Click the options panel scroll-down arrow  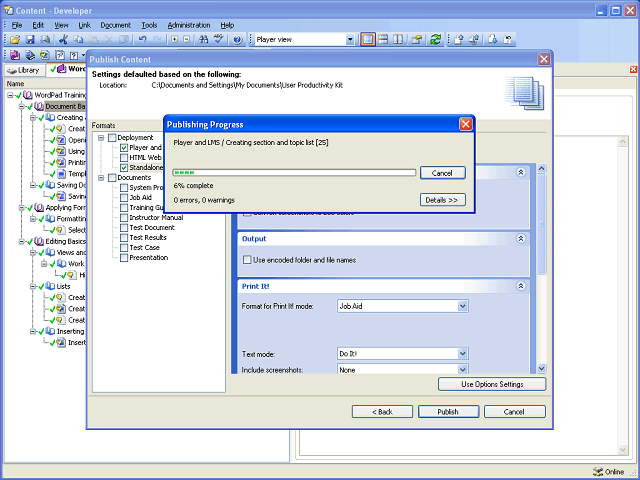541,369
